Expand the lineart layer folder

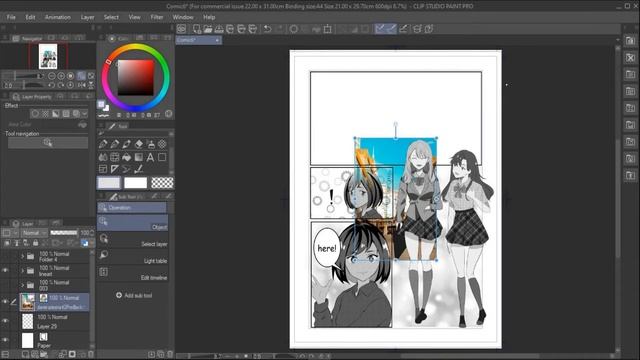click(x=23, y=271)
